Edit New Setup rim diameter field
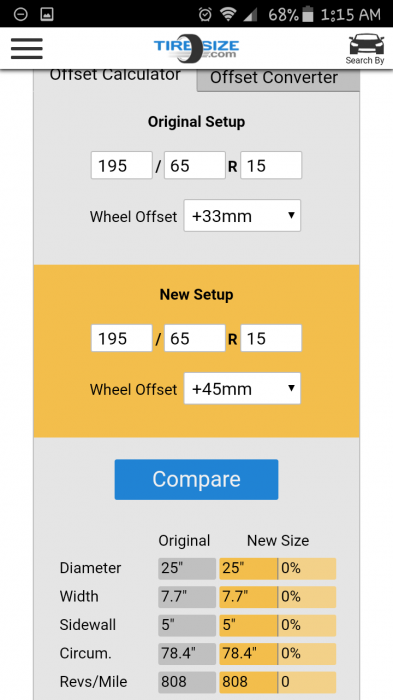Screen dimensions: 393x700 point(271,338)
